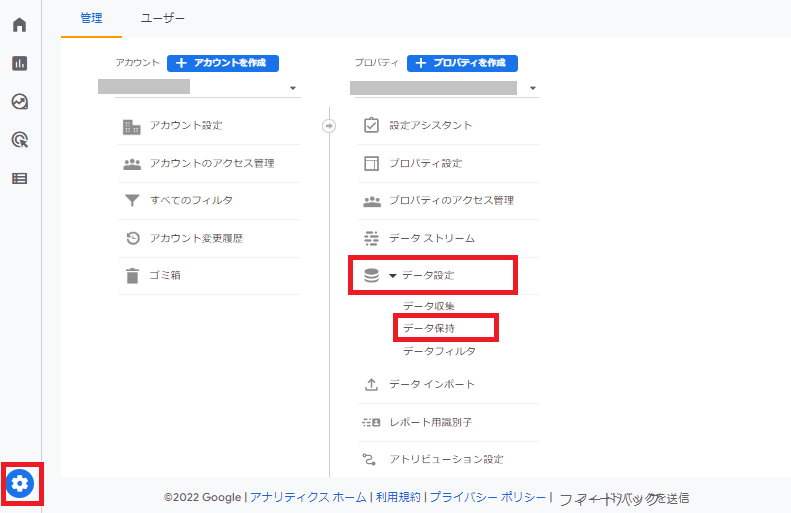Click the arrow circle between the columns
The height and width of the screenshot is (513, 791).
click(329, 126)
